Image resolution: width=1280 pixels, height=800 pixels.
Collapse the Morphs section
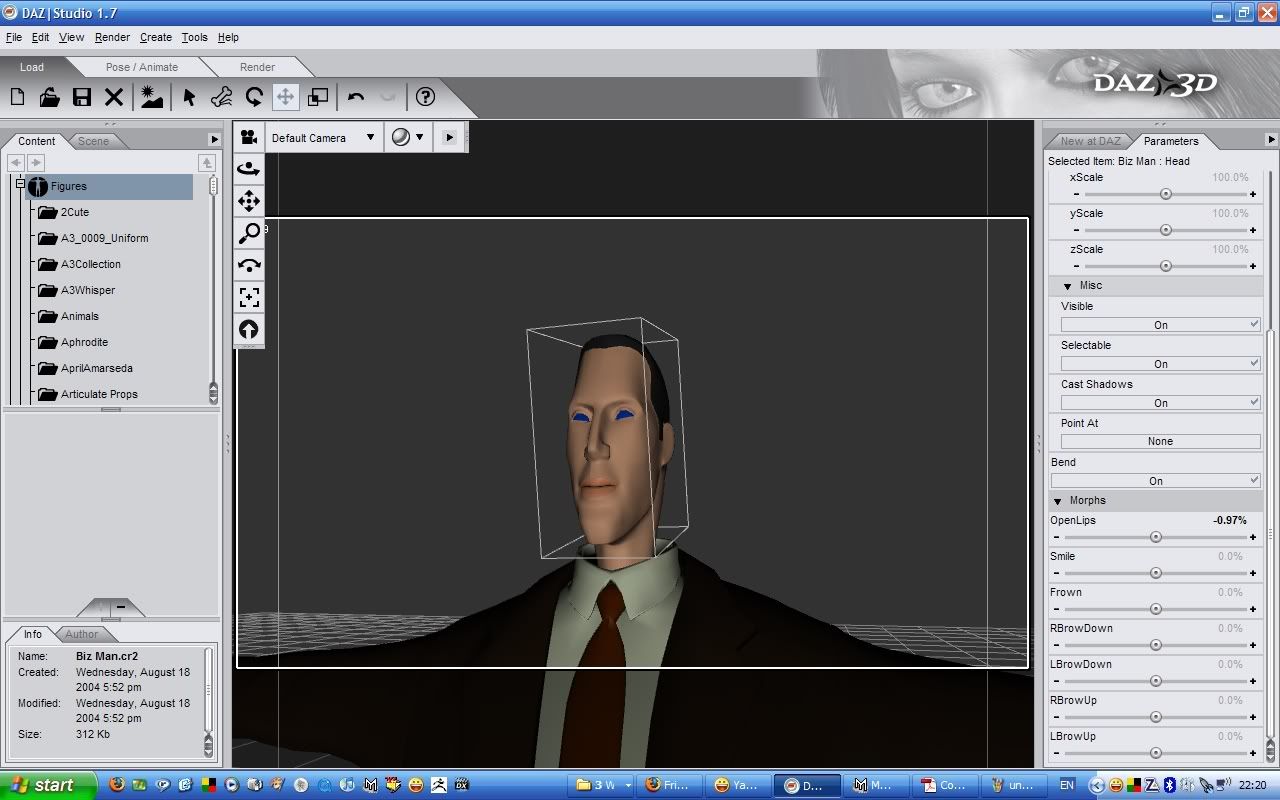tap(1058, 501)
